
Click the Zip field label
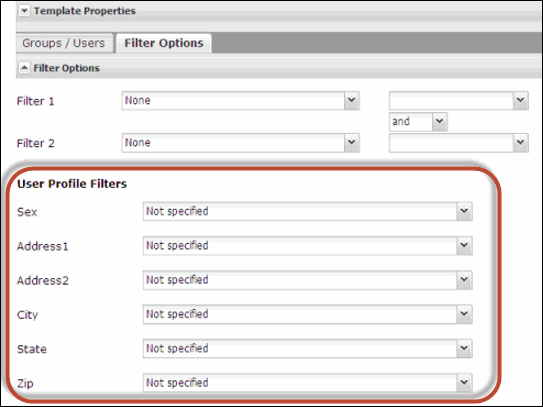click(x=25, y=384)
